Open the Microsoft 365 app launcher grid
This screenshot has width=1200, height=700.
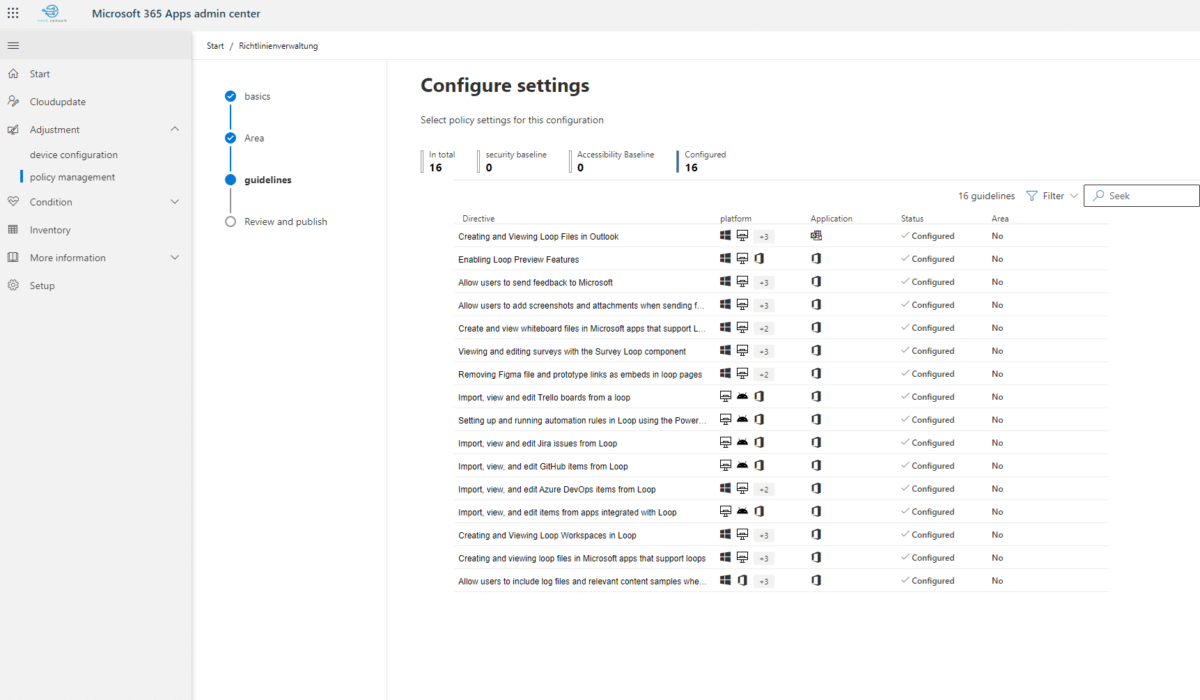[x=13, y=13]
